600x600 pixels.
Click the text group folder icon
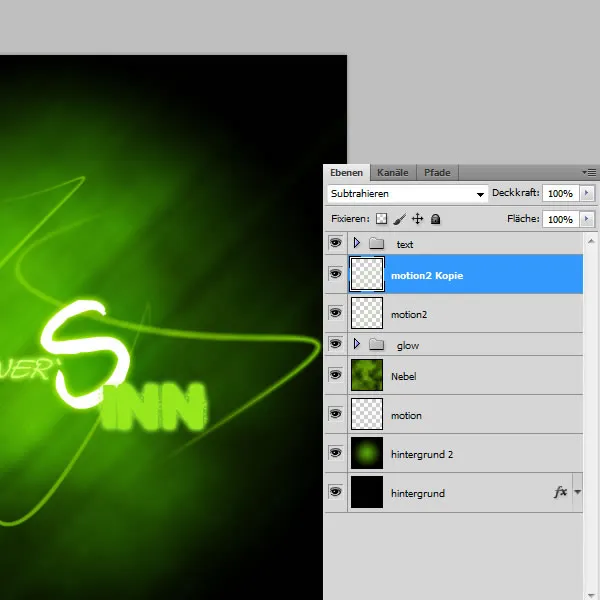point(376,244)
